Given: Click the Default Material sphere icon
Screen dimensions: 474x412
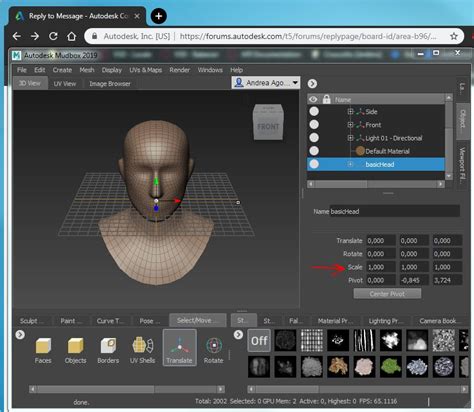Looking at the screenshot, I should point(360,151).
